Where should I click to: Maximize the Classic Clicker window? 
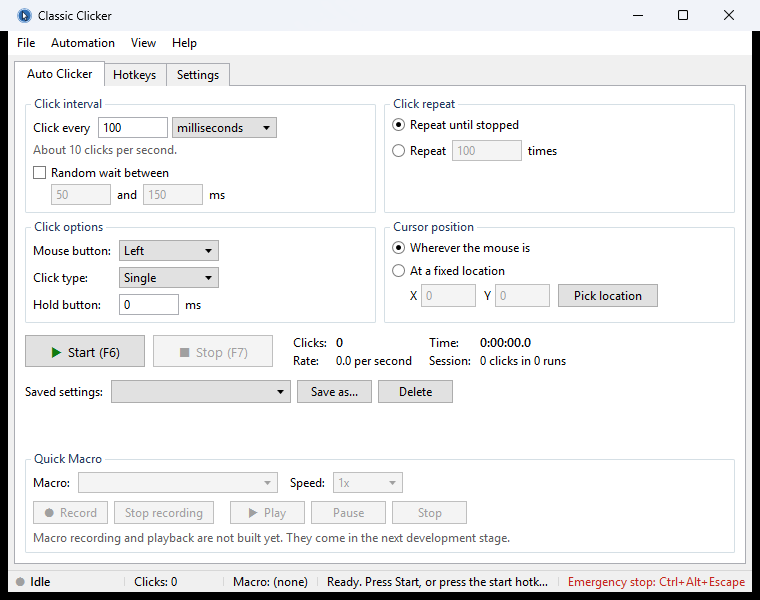coord(682,16)
